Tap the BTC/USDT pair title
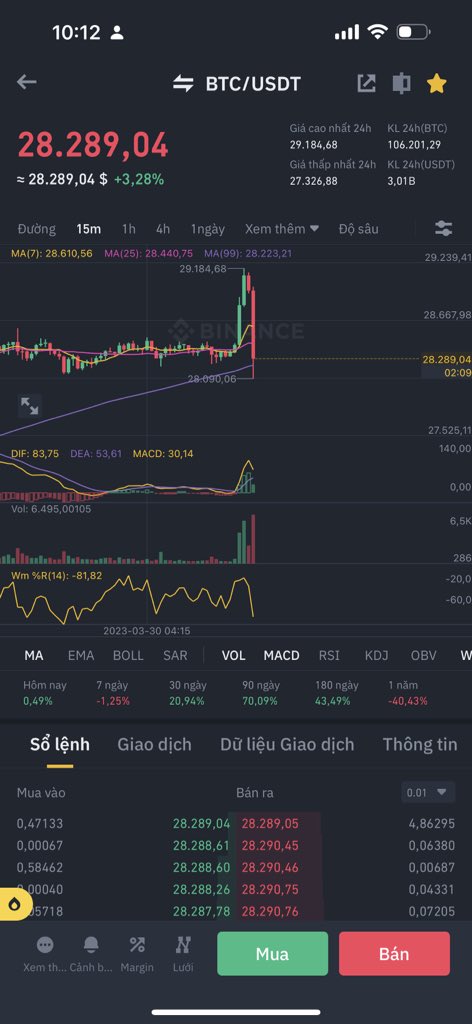Viewport: 472px width, 1024px height. [x=253, y=84]
